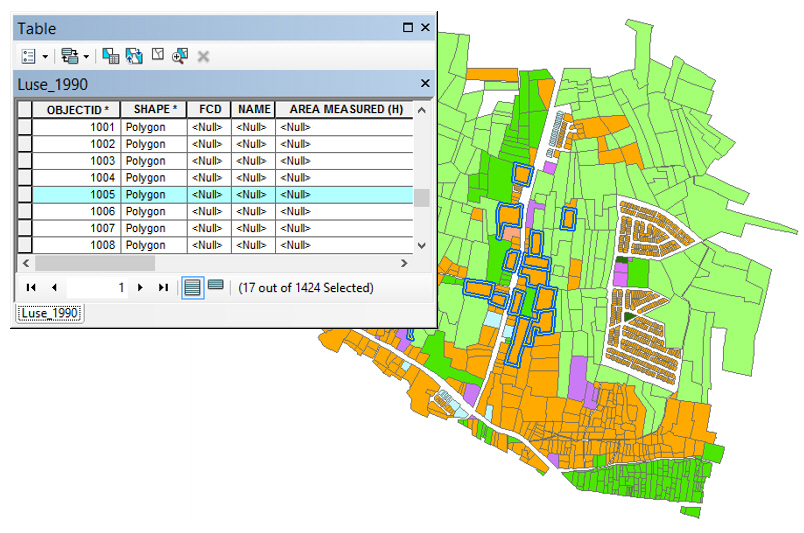
Task: Click the Polygon cell in row 1003
Action: tap(154, 161)
